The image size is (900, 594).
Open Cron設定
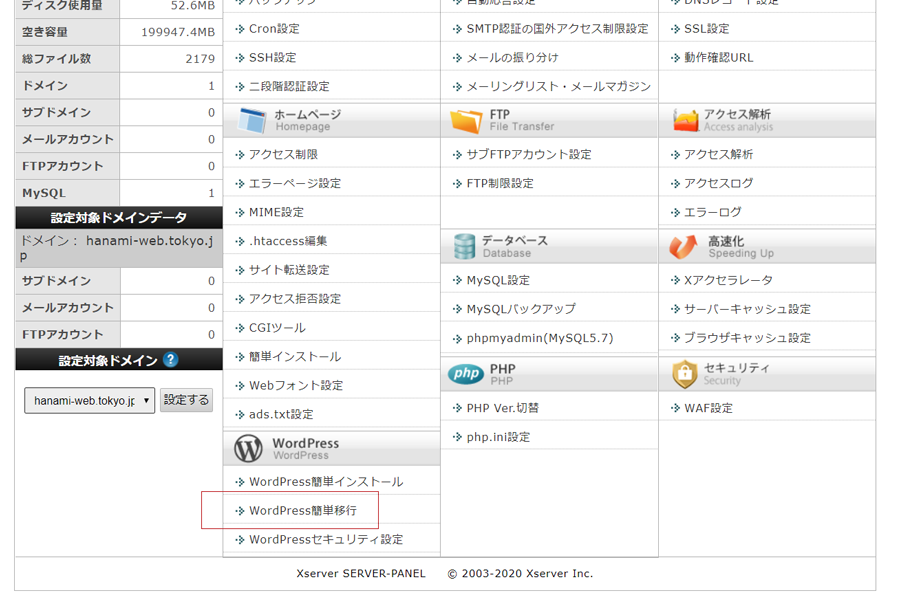tap(274, 29)
